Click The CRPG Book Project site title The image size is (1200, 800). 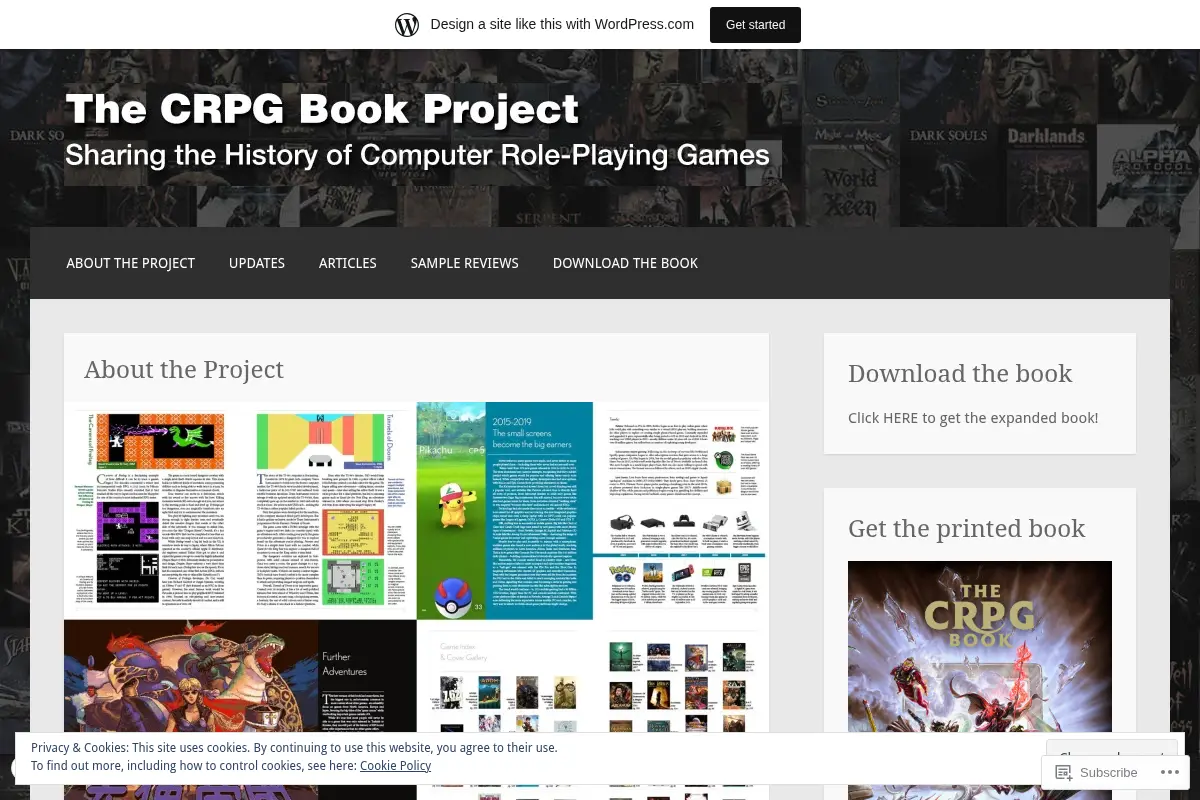click(x=322, y=108)
